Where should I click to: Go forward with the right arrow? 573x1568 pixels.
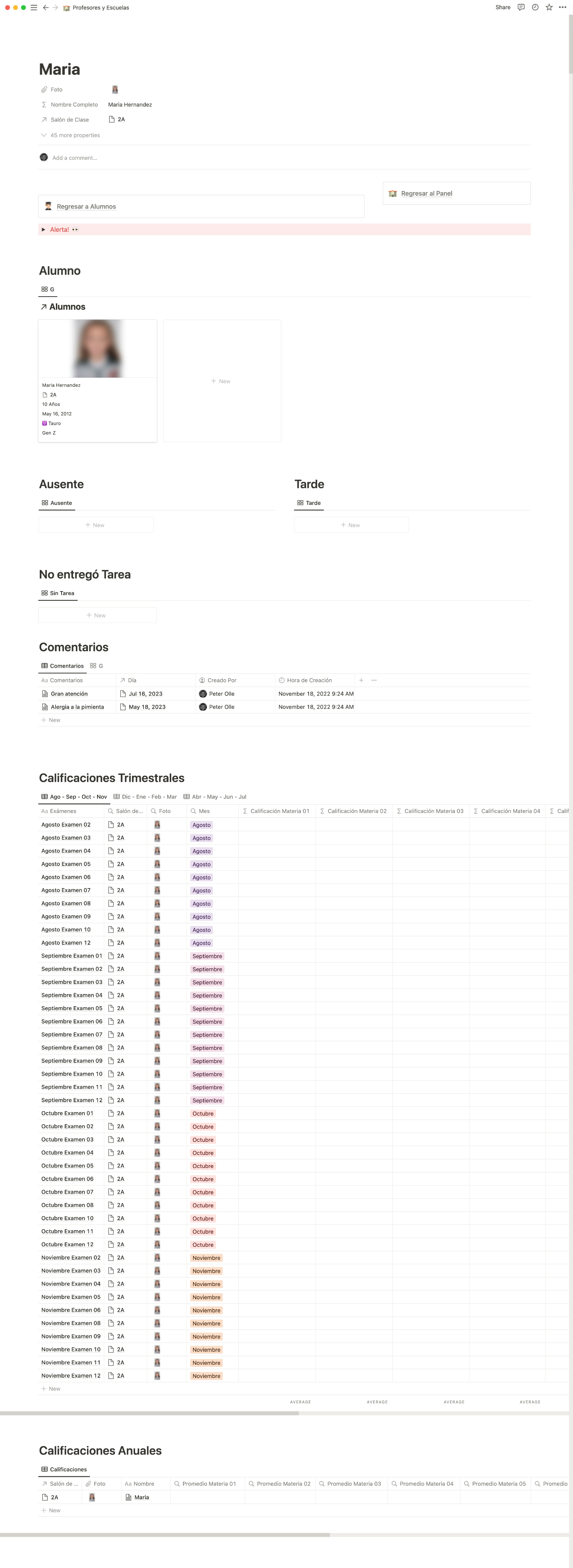[55, 7]
